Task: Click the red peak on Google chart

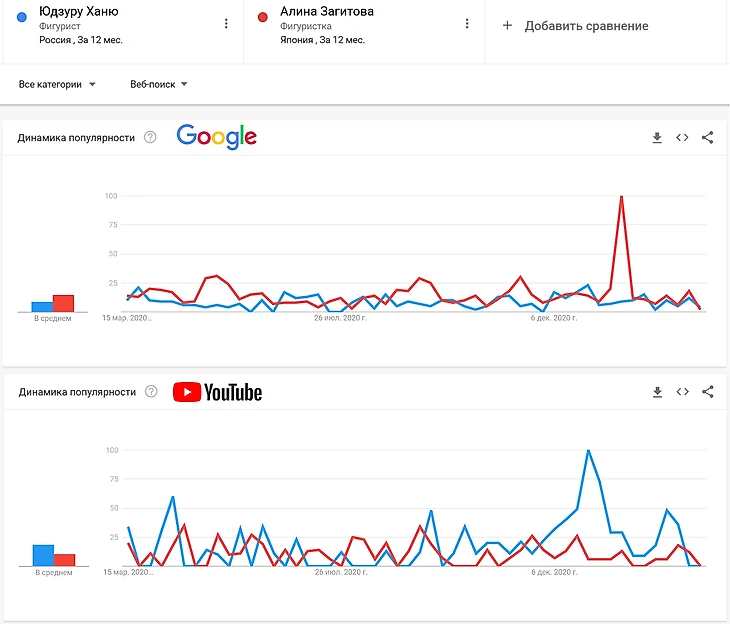Action: point(622,197)
